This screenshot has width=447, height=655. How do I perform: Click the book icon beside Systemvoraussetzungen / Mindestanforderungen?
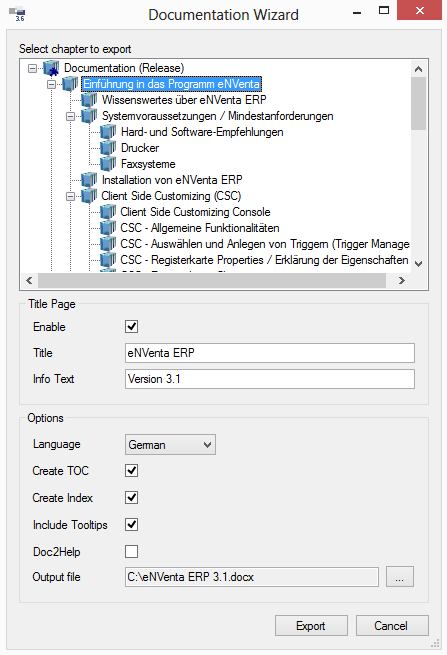(x=89, y=116)
